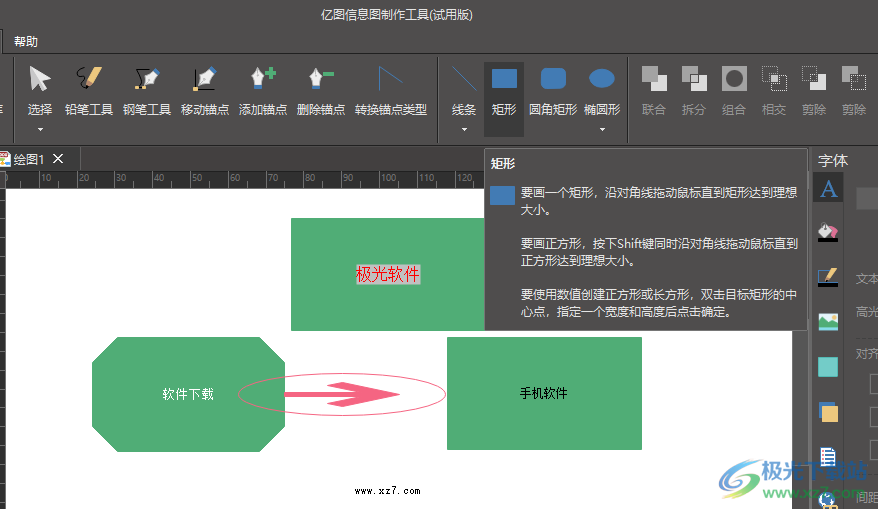Click the www.xz7.com text on canvas

387,491
